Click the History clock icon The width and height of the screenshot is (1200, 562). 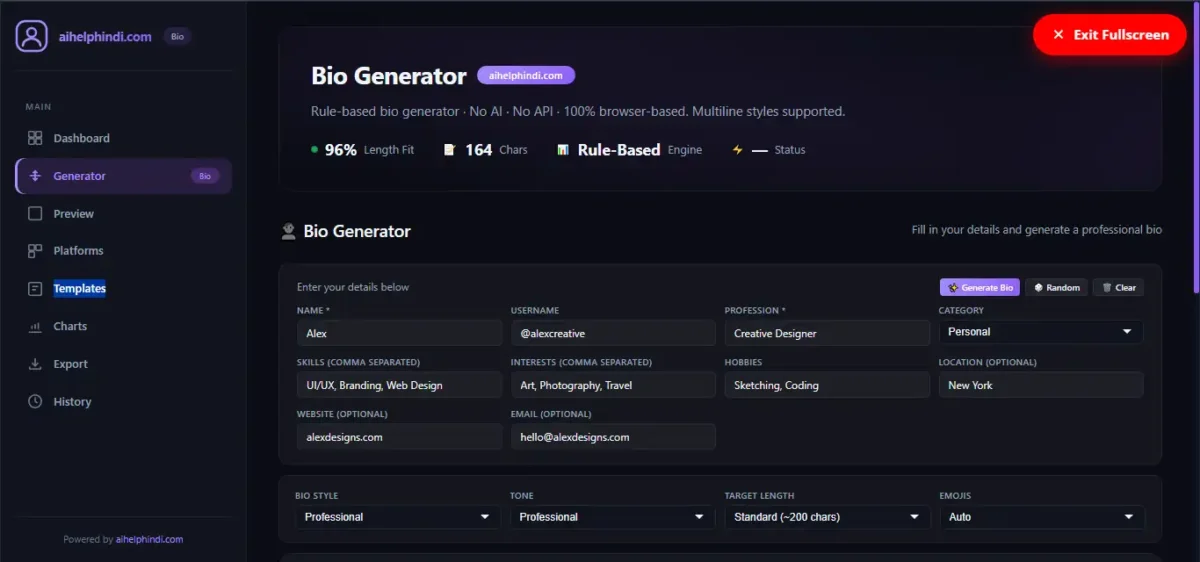coord(35,402)
